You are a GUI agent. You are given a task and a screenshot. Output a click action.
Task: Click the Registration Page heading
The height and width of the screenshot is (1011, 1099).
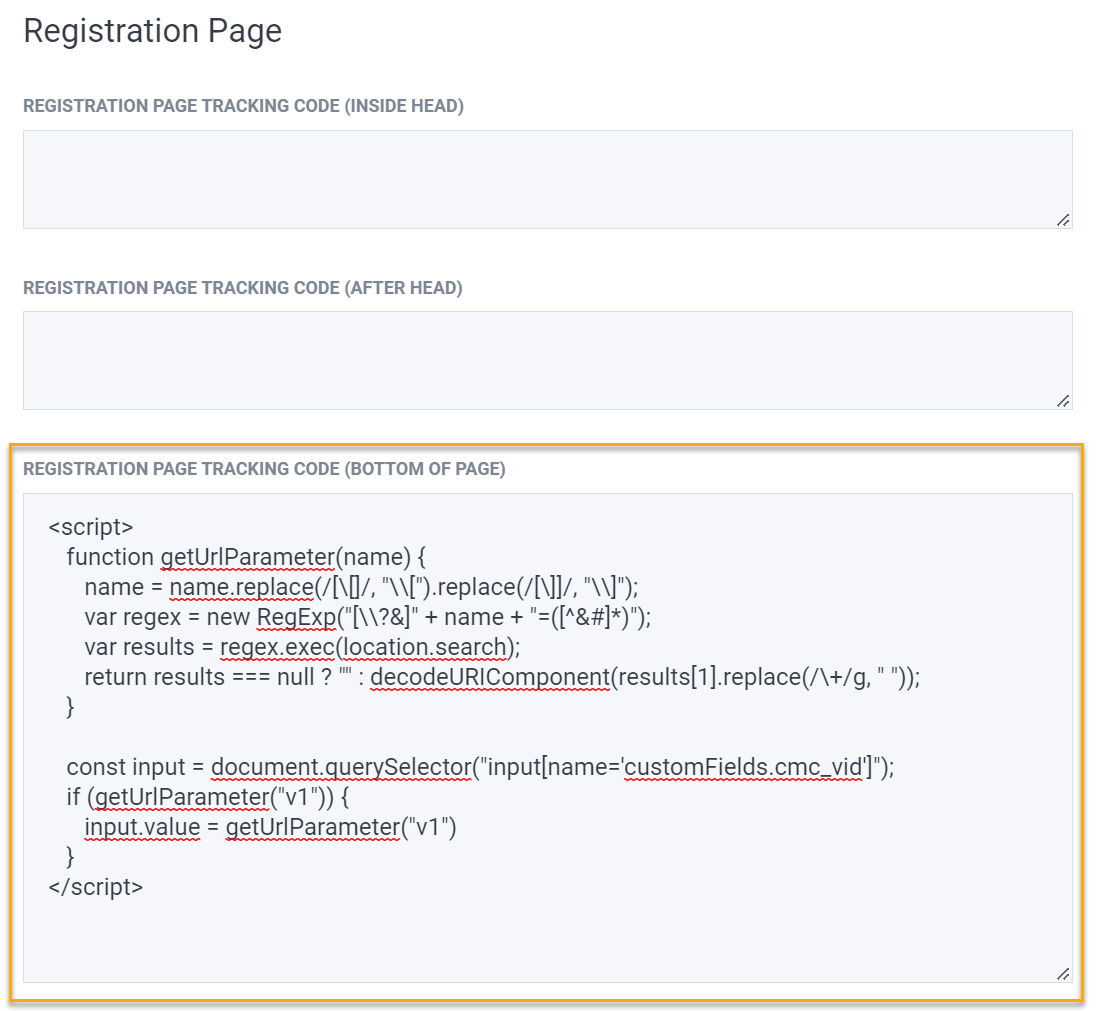point(152,31)
